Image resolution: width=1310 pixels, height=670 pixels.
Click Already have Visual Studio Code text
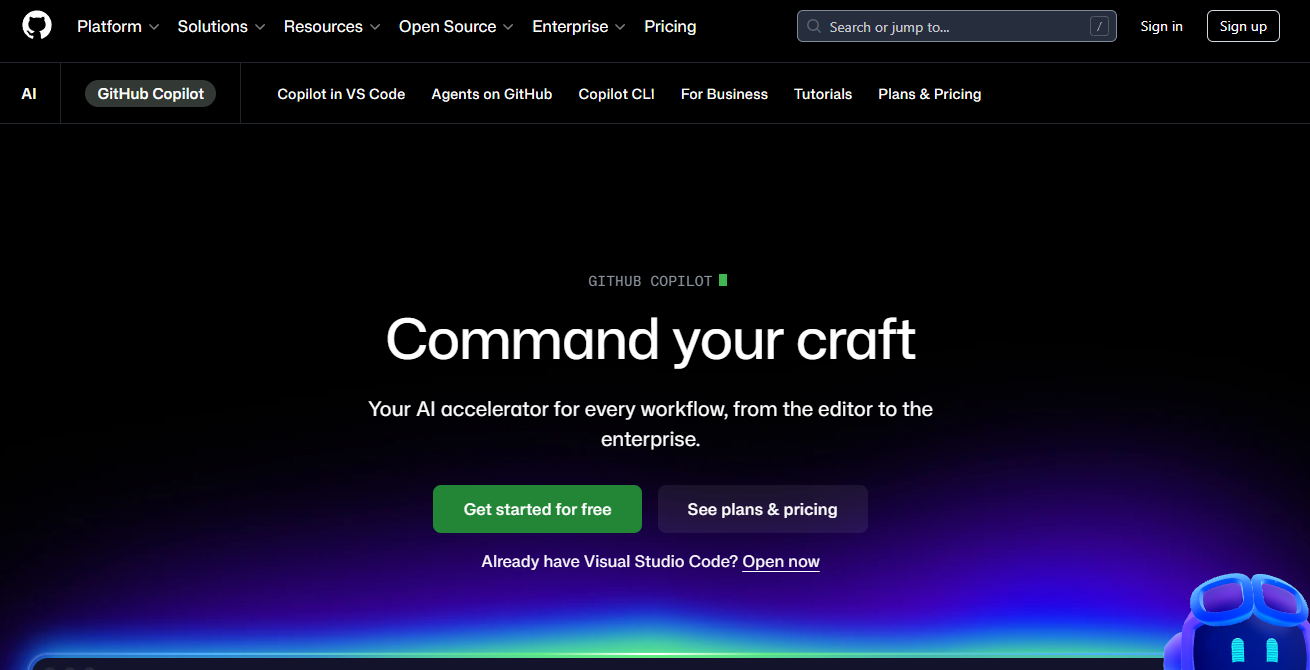[609, 562]
